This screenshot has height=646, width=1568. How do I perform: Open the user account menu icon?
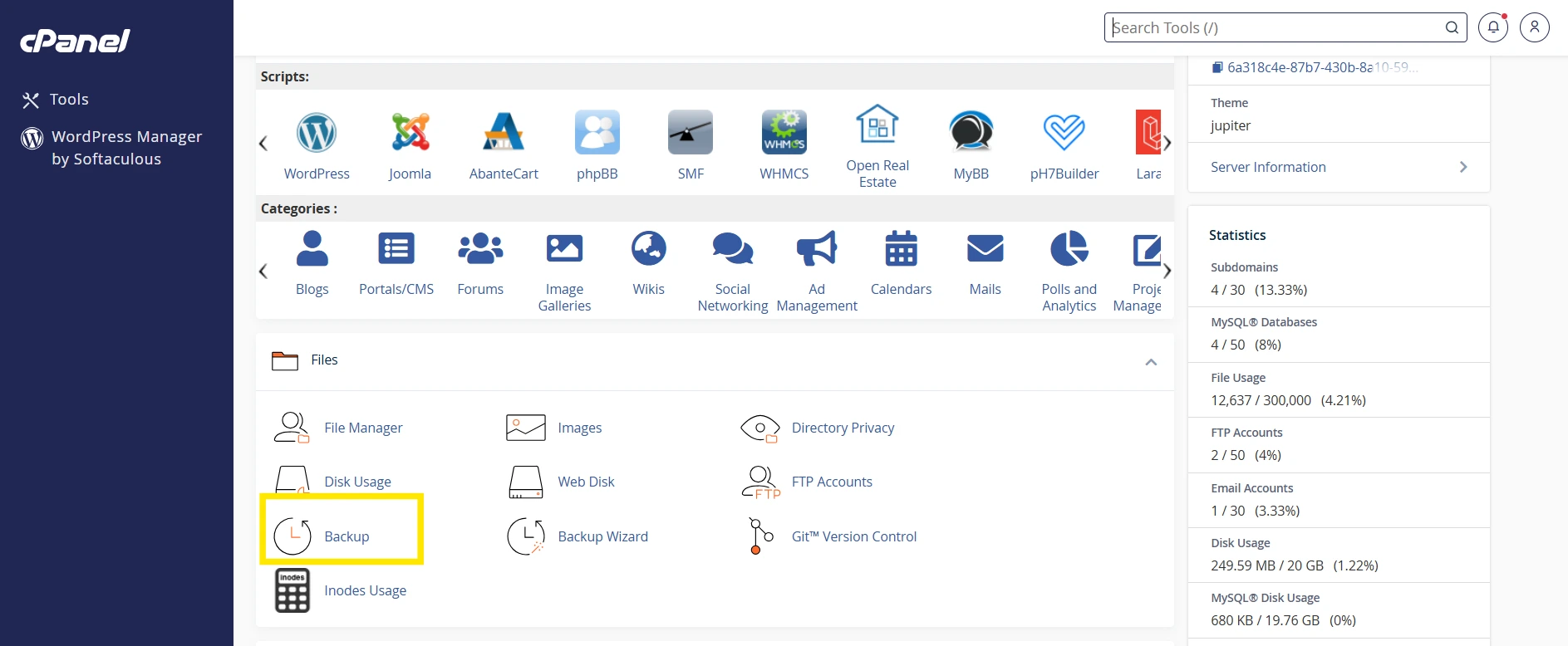1535,27
